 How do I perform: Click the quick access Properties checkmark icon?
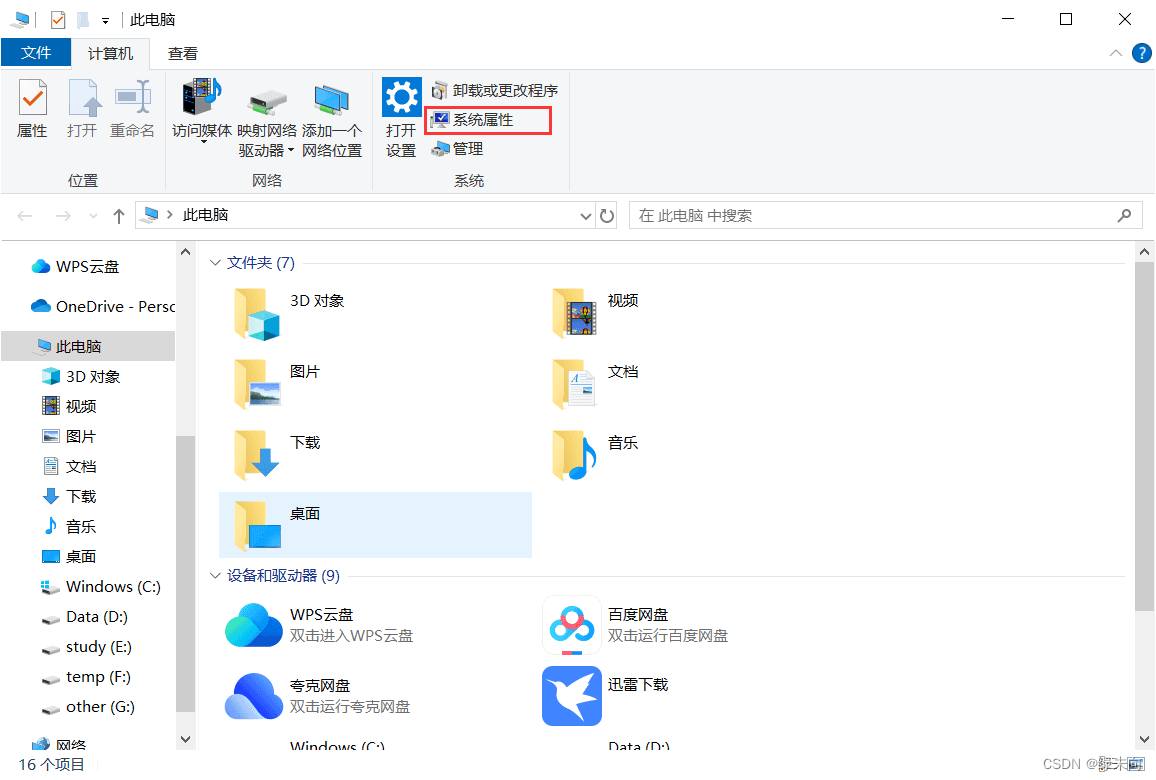(58, 20)
